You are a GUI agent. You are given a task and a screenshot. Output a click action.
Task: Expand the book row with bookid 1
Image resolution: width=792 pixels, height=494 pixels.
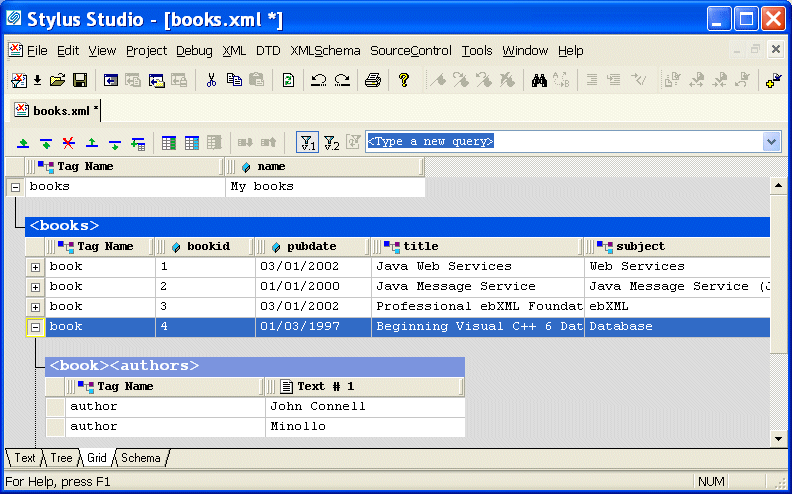click(x=35, y=267)
